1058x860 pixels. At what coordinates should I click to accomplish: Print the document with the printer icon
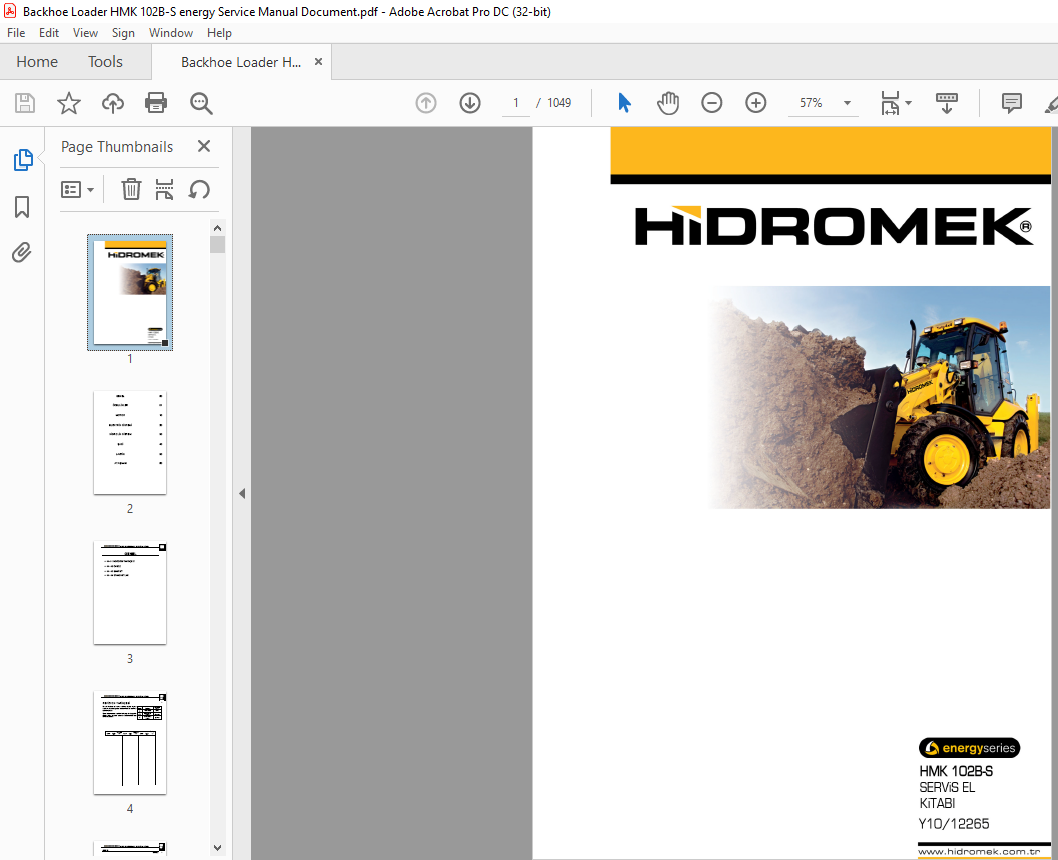click(156, 103)
